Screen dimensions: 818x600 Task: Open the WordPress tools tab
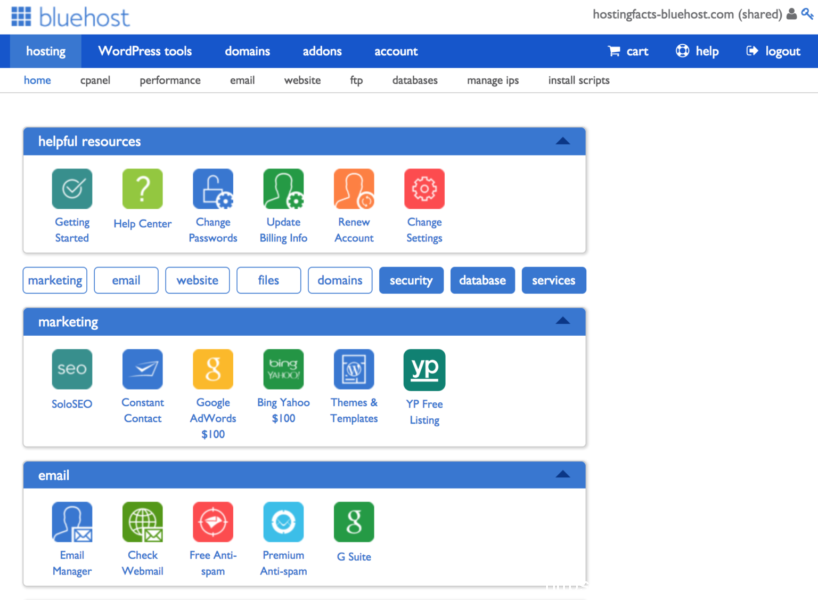point(145,51)
